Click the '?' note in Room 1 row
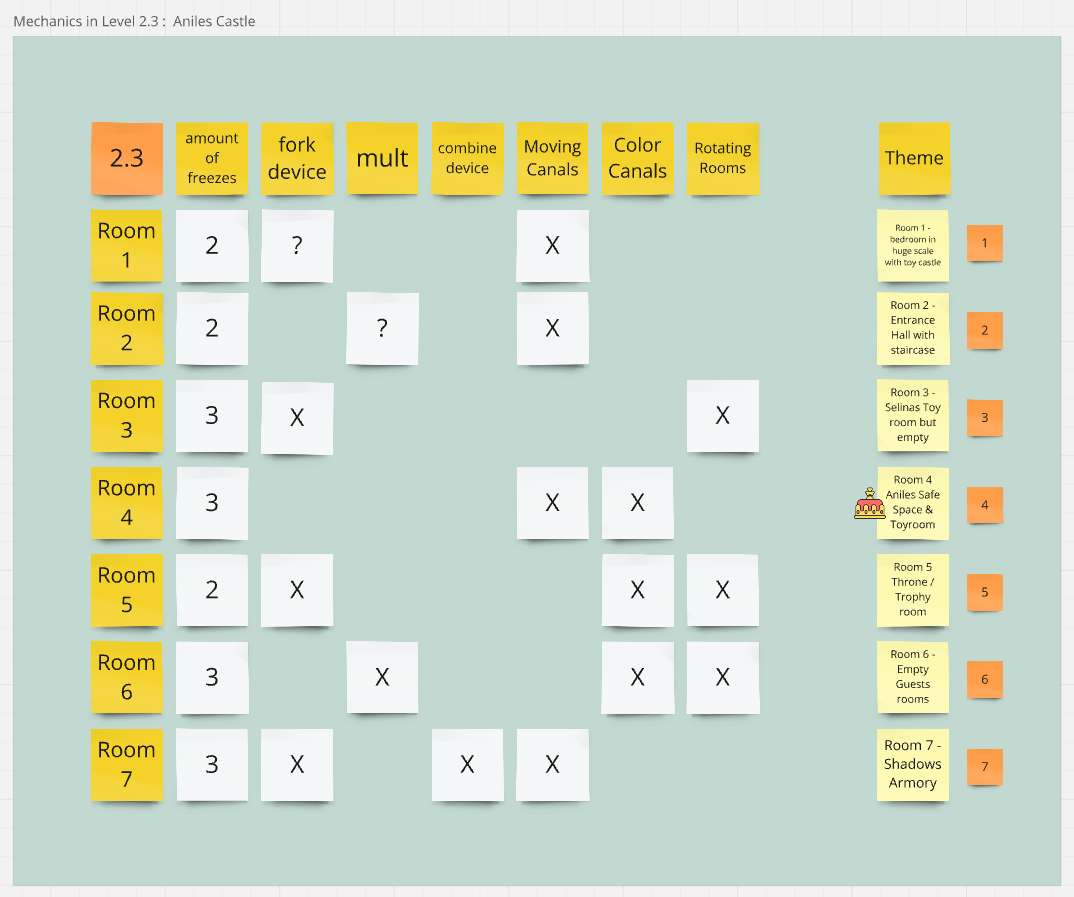 (297, 245)
